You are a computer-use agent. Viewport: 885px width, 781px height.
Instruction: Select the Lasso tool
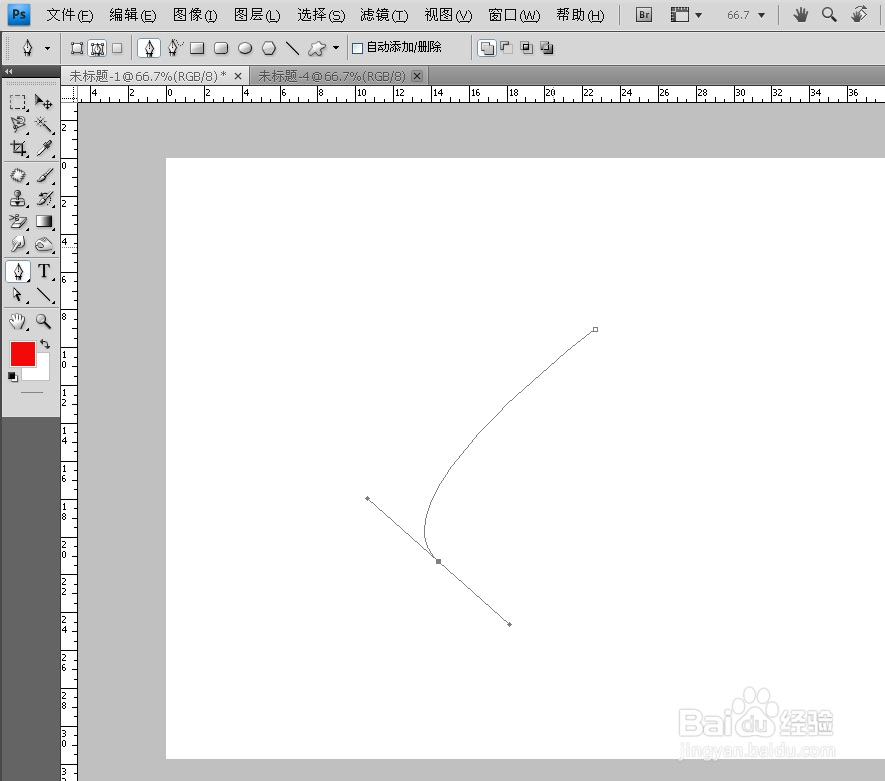point(17,125)
